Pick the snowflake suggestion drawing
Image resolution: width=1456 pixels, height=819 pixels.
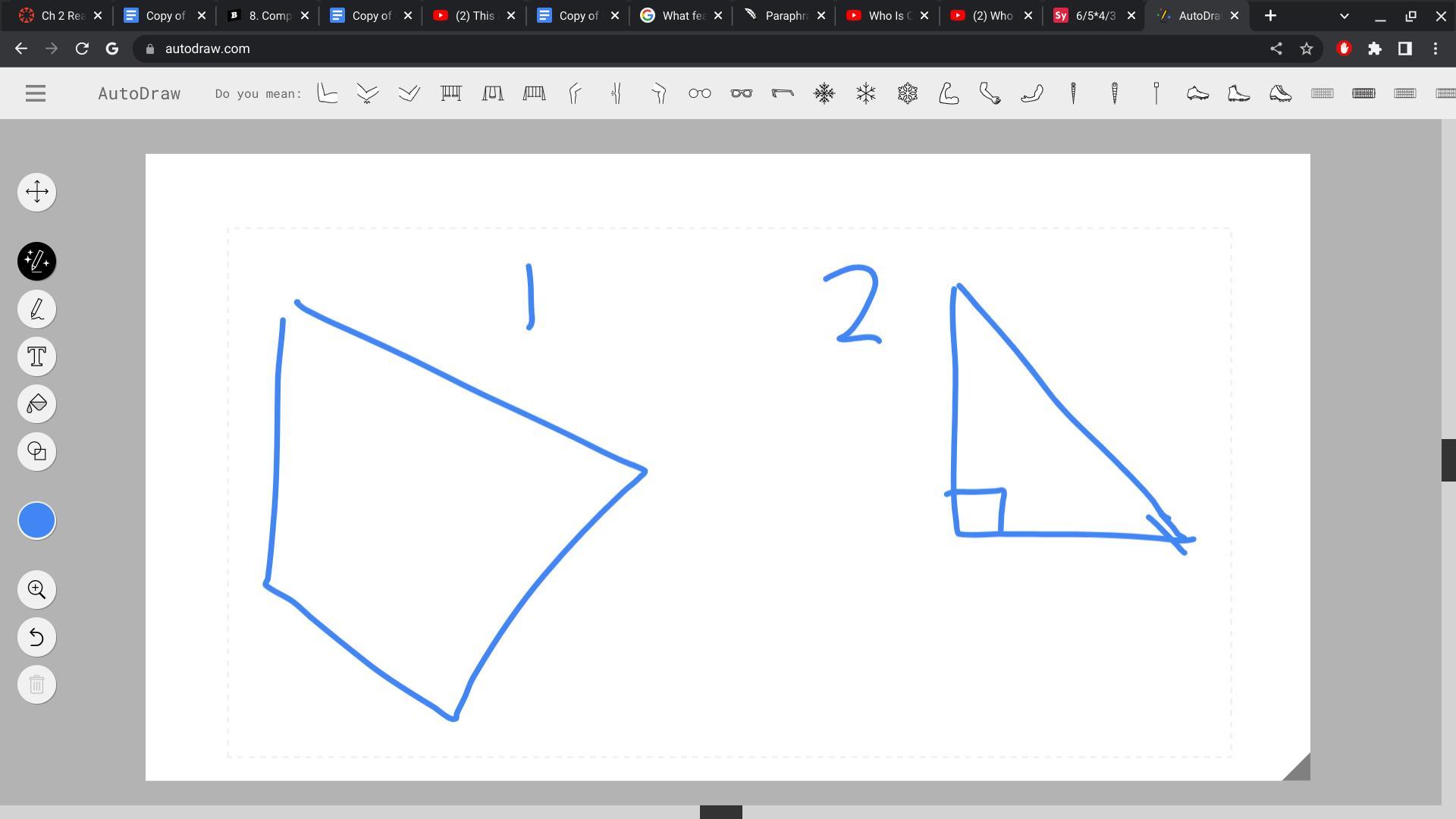824,93
